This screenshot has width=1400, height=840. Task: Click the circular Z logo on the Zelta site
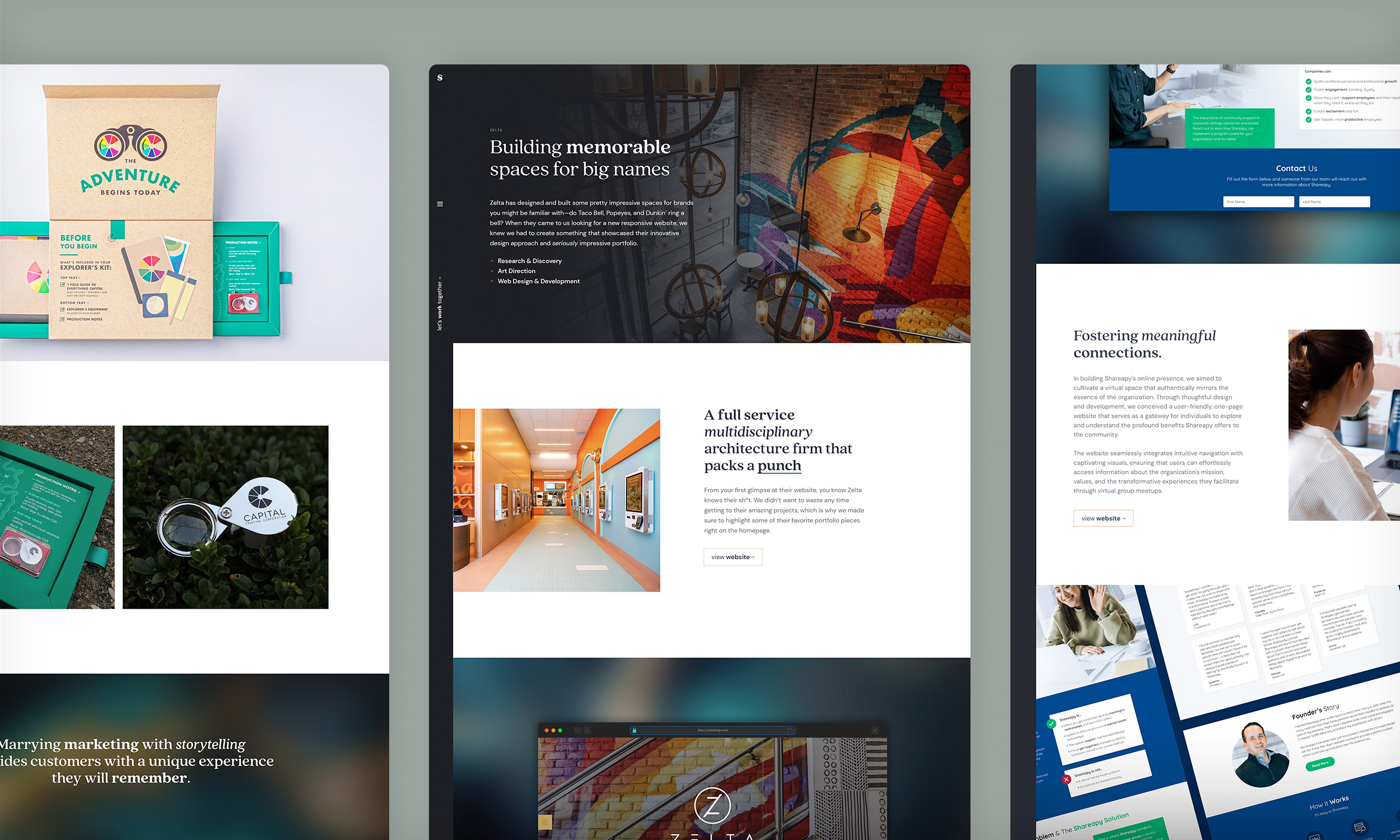click(712, 805)
